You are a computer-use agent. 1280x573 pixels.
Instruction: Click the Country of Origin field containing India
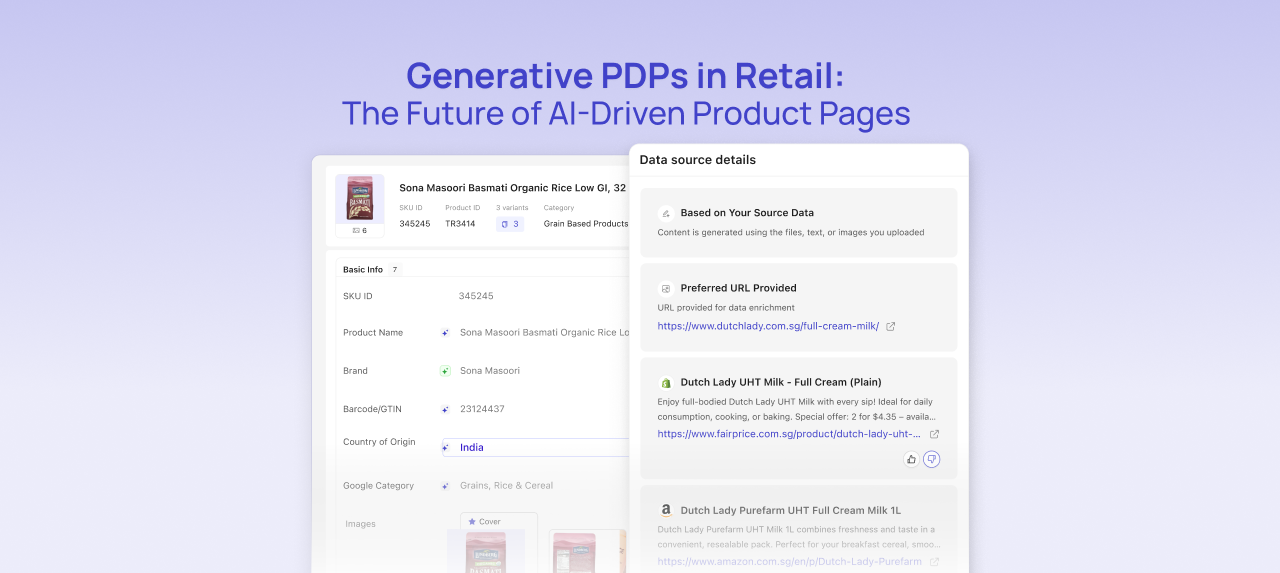pos(536,448)
